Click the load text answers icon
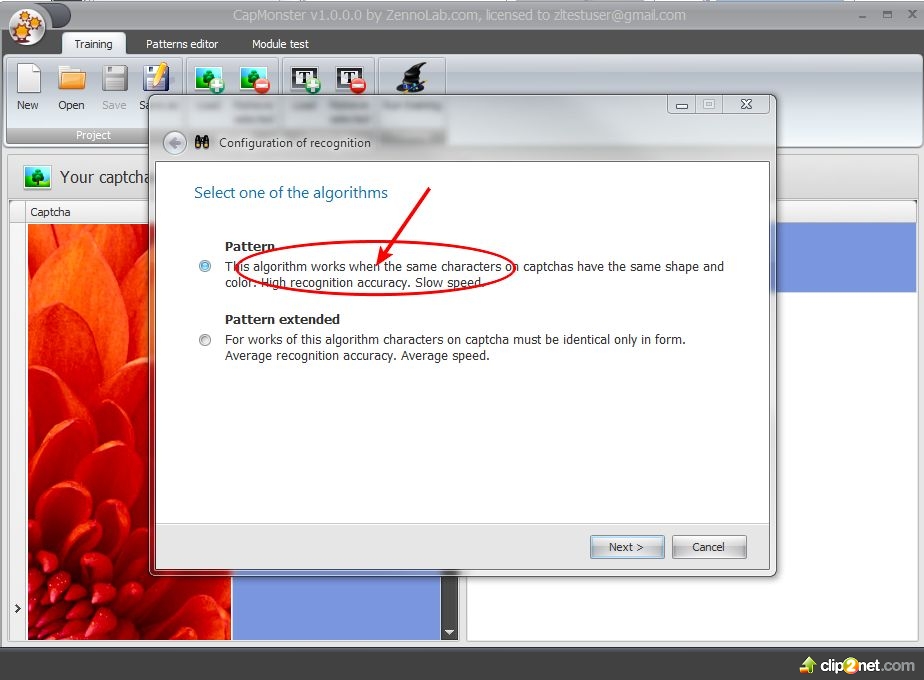 pyautogui.click(x=306, y=80)
